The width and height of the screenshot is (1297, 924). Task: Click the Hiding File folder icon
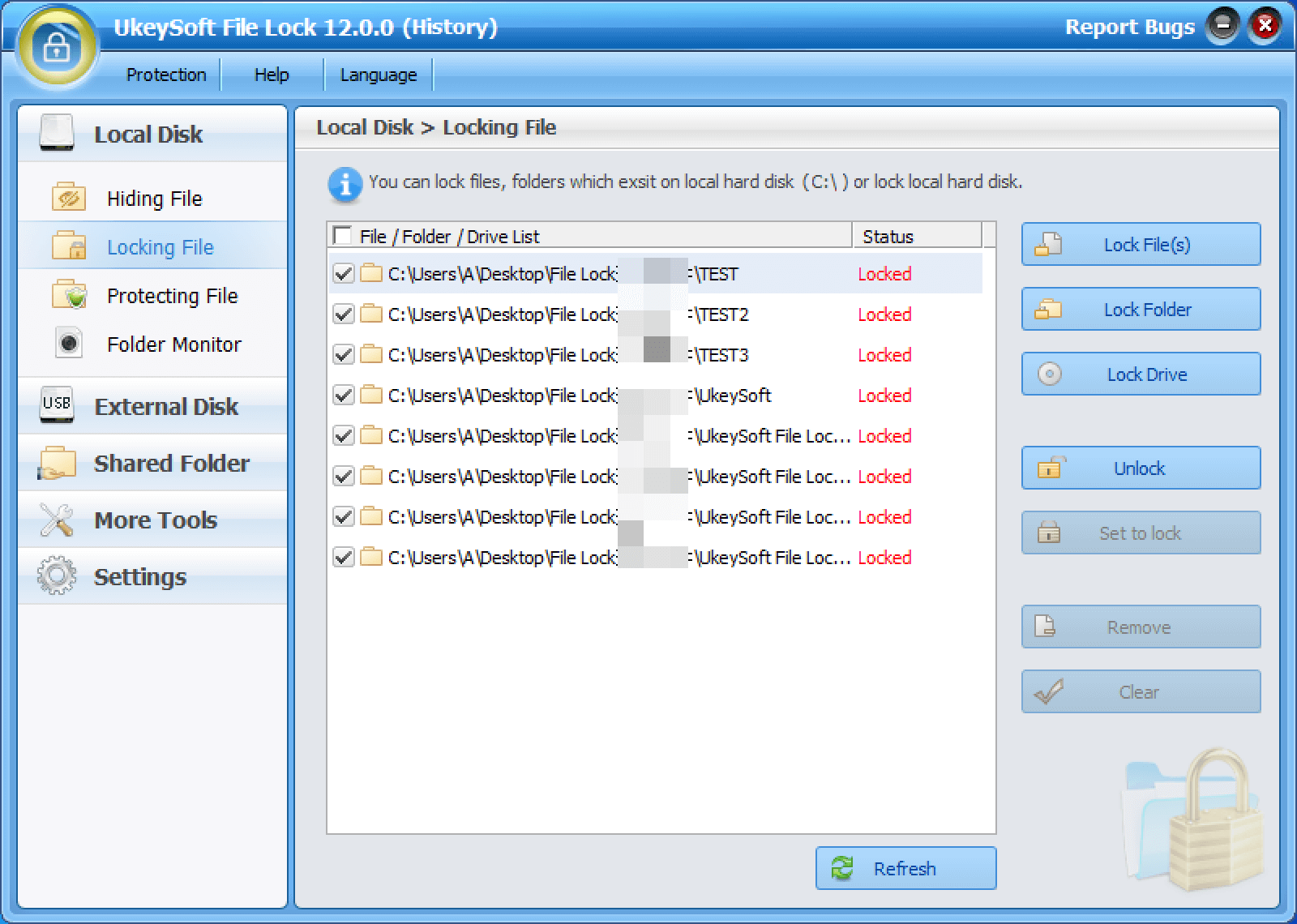click(69, 197)
